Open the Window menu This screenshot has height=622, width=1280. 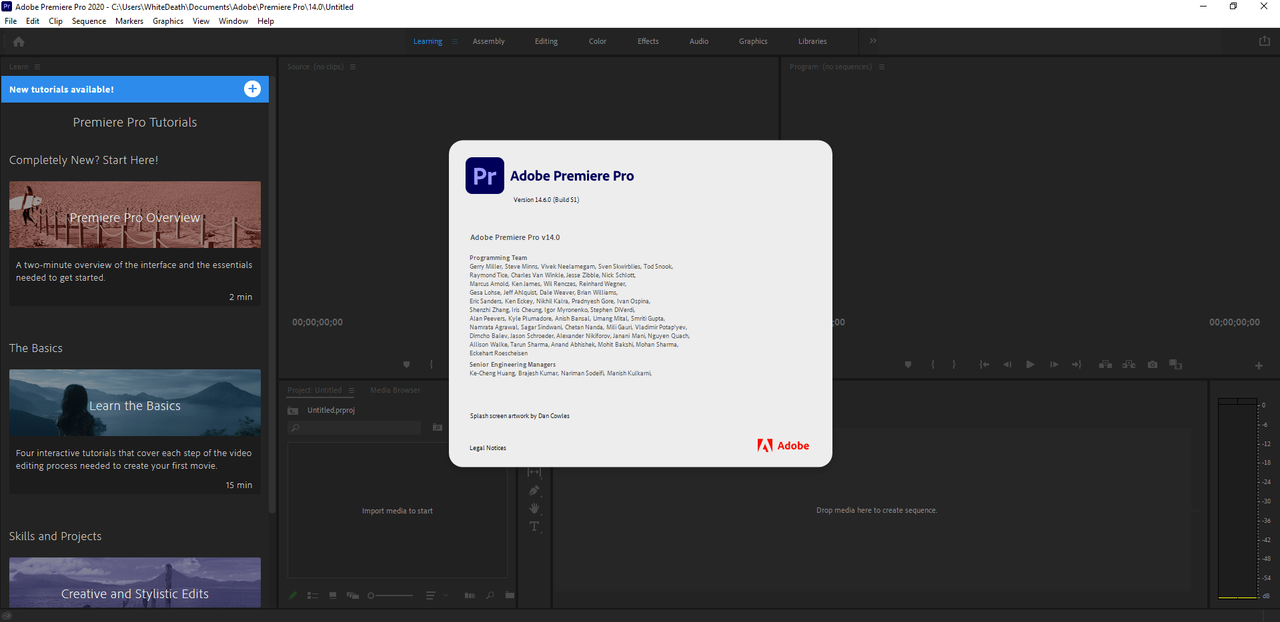(x=233, y=21)
